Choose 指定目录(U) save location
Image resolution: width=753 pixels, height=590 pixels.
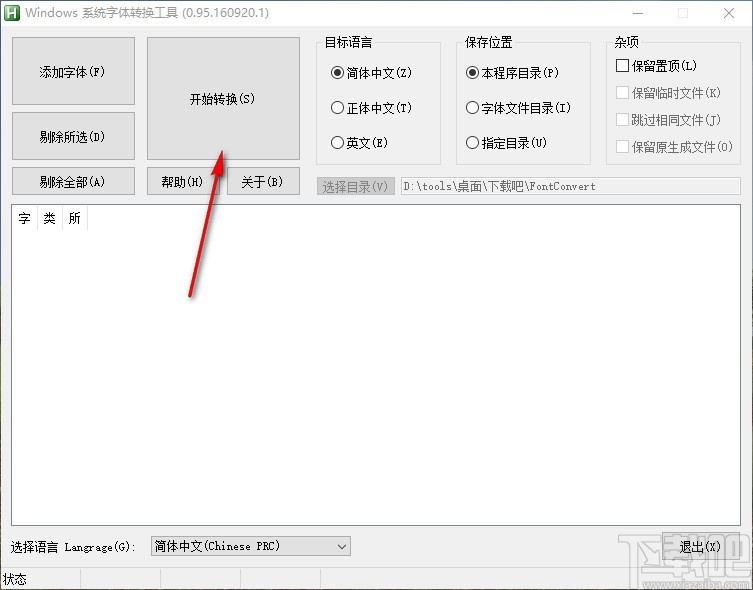tap(506, 143)
